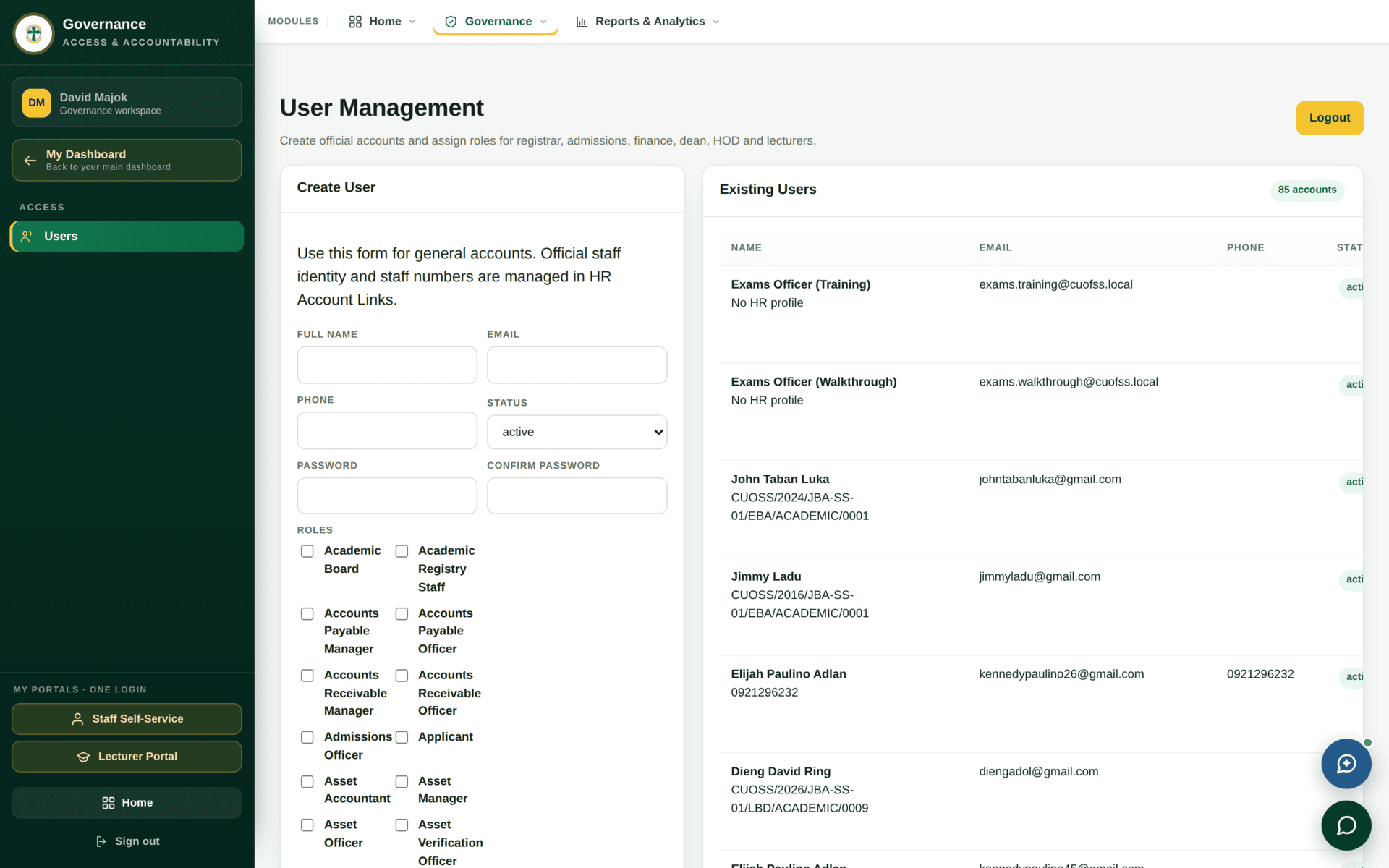Click email diengadol@gmail.com
Viewport: 1389px width, 868px height.
(x=1038, y=772)
